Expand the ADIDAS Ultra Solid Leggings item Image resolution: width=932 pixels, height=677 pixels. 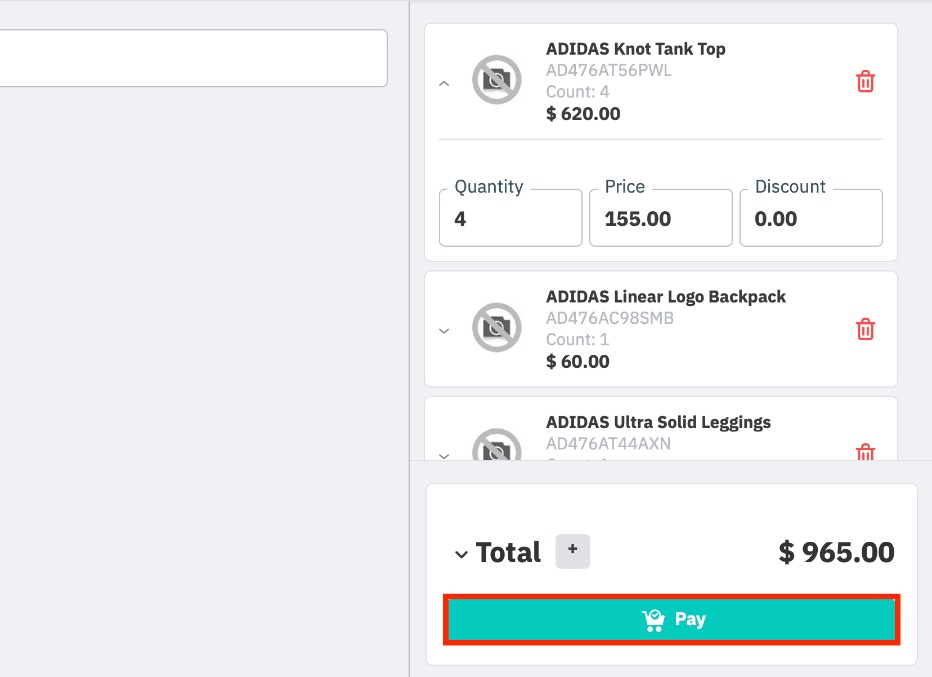(x=445, y=455)
